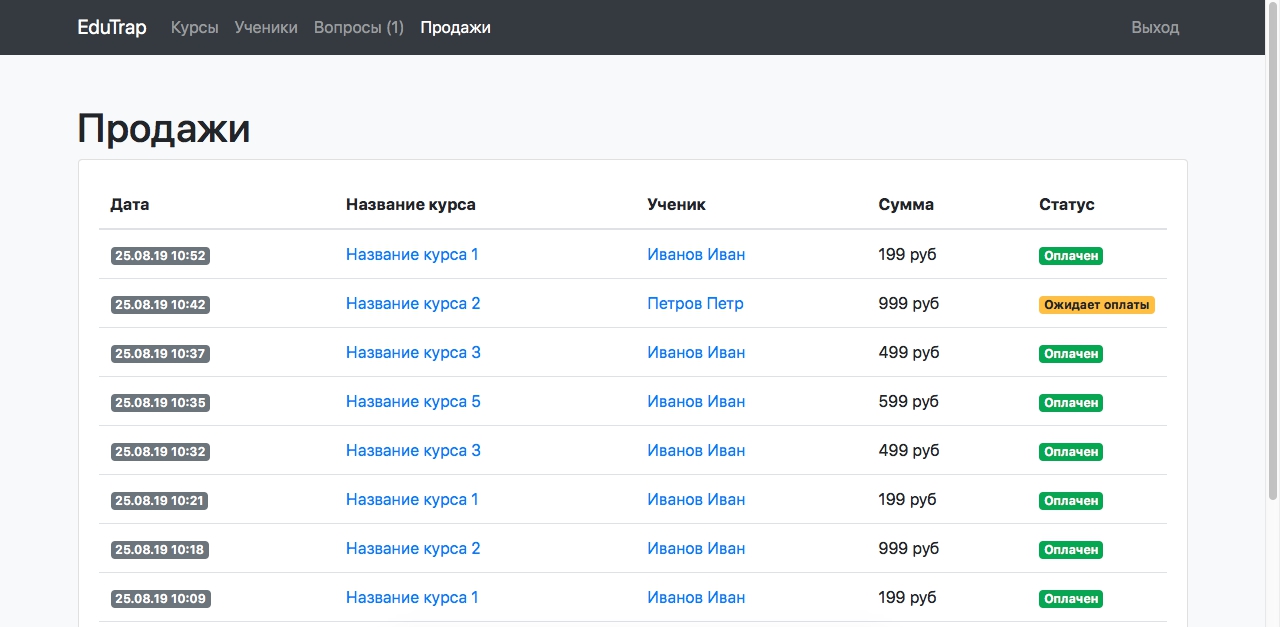This screenshot has width=1280, height=627.
Task: Open Название курса 1 from 10:52 sale
Action: tap(412, 254)
